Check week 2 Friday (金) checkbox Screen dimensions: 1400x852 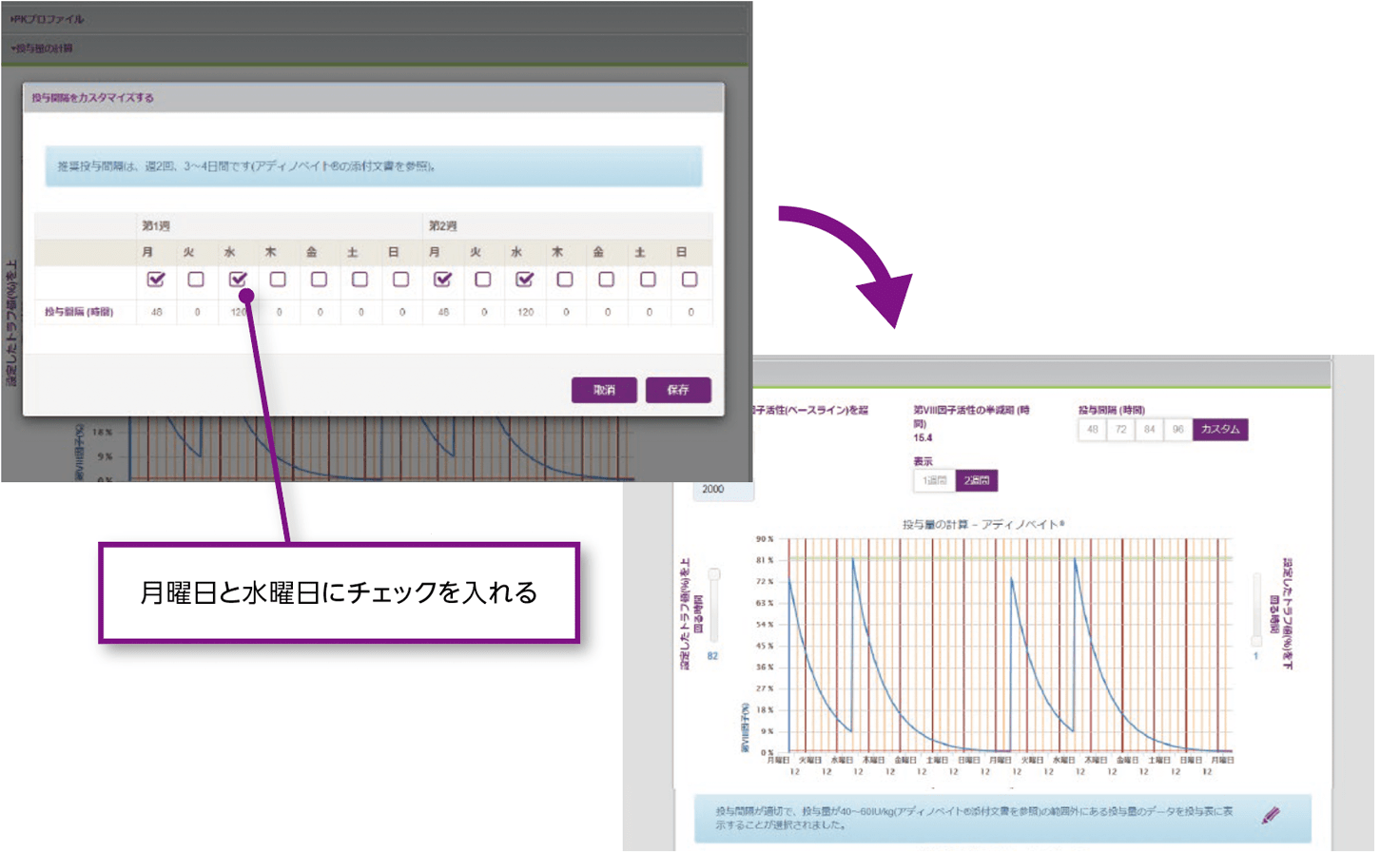point(606,280)
